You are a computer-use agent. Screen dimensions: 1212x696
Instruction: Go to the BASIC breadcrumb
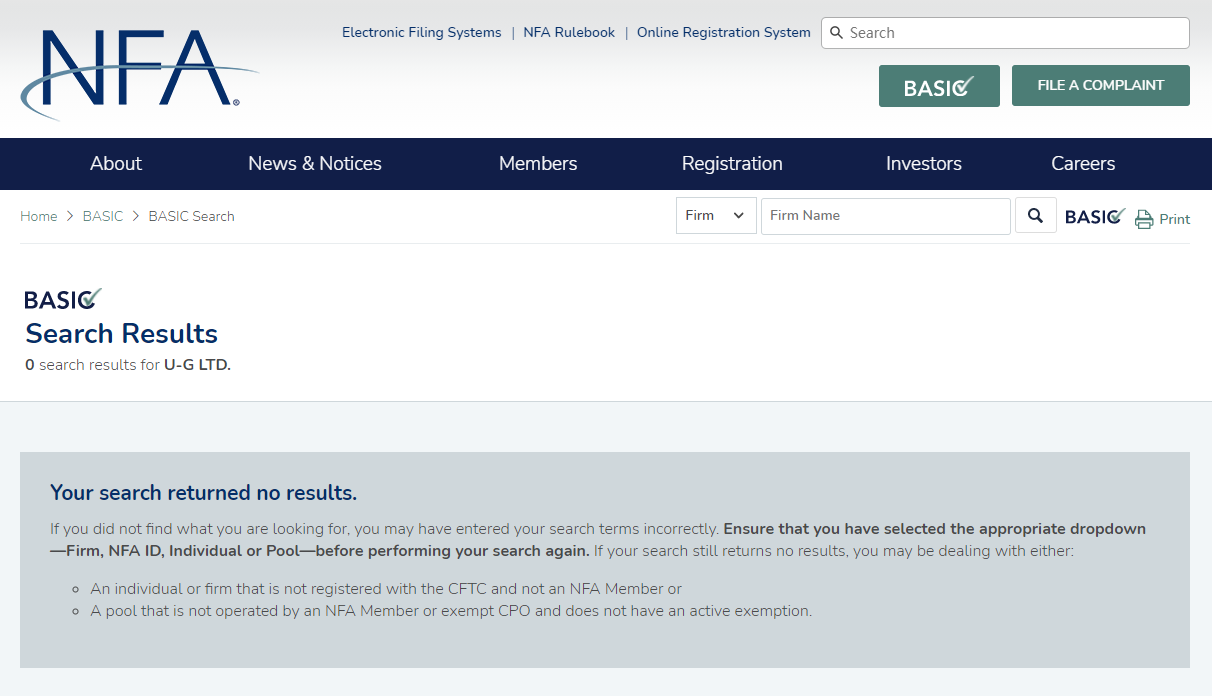[103, 216]
